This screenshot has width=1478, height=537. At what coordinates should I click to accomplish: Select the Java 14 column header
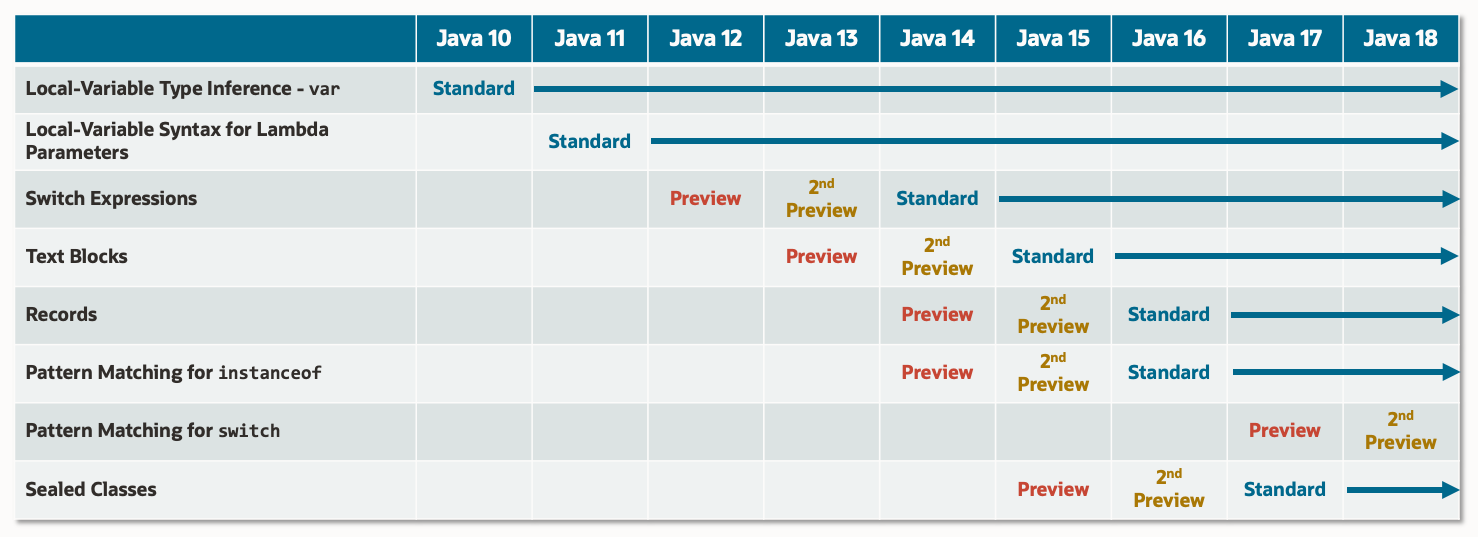coord(937,39)
